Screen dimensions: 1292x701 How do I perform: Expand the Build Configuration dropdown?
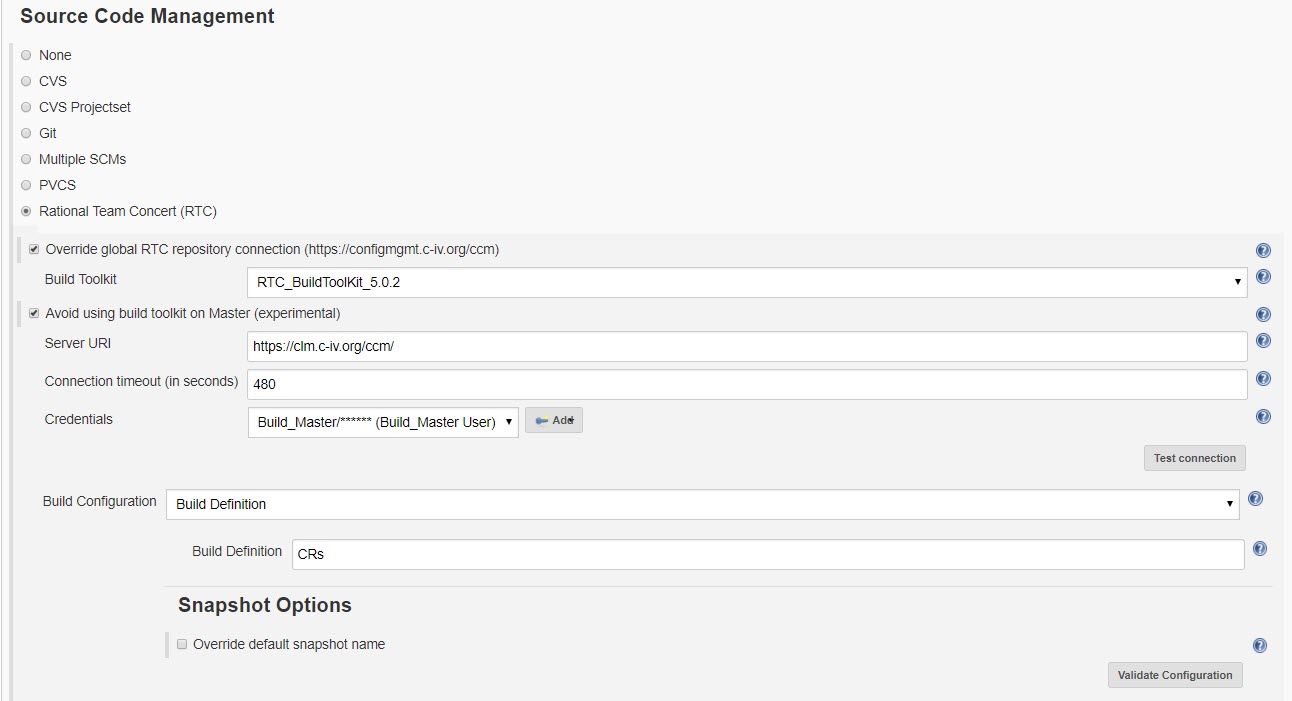click(x=702, y=504)
